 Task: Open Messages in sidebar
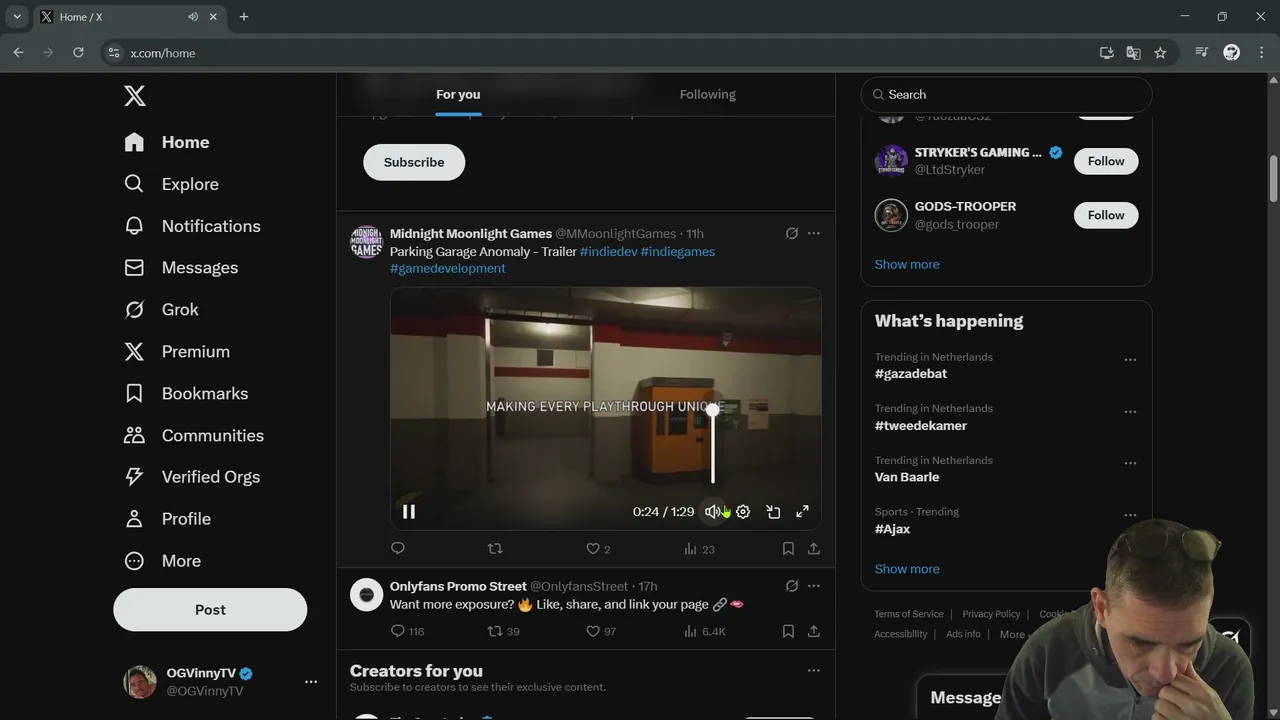tap(181, 268)
